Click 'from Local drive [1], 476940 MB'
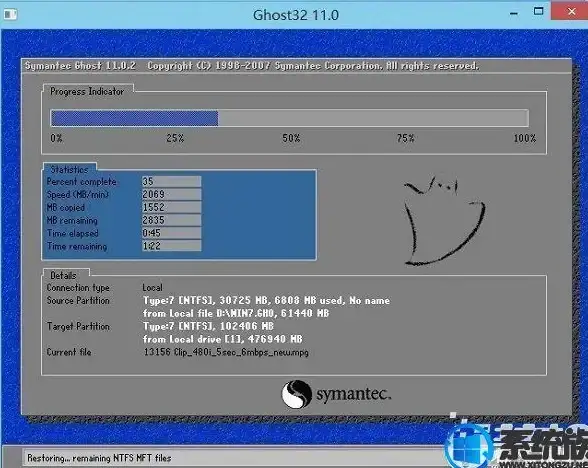Screen dimensions: 588x468 coord(223,339)
